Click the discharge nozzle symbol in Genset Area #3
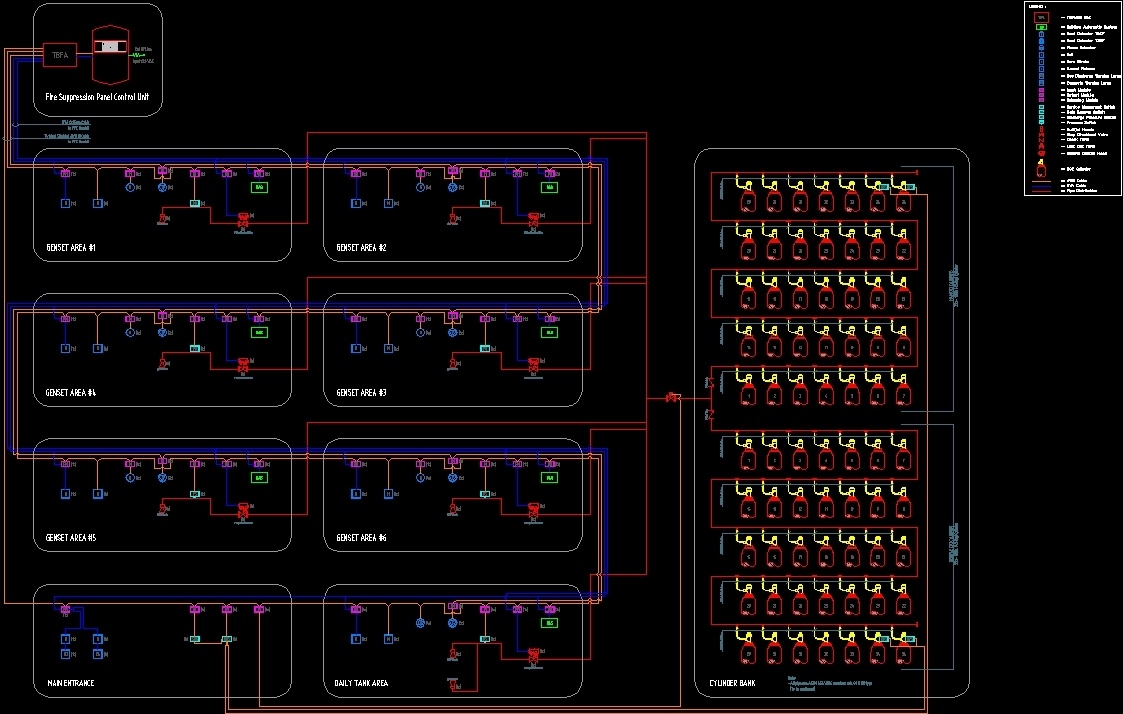This screenshot has width=1123, height=714. (x=453, y=363)
